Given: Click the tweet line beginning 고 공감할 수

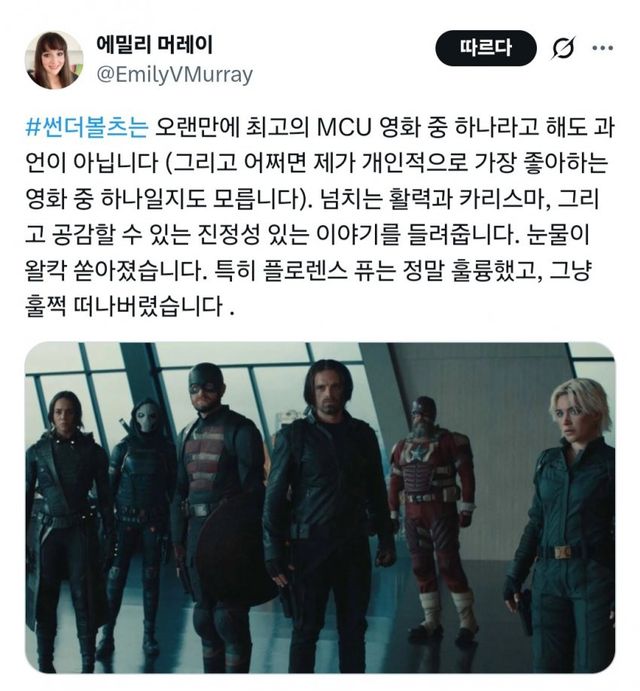Looking at the screenshot, I should pos(308,235).
